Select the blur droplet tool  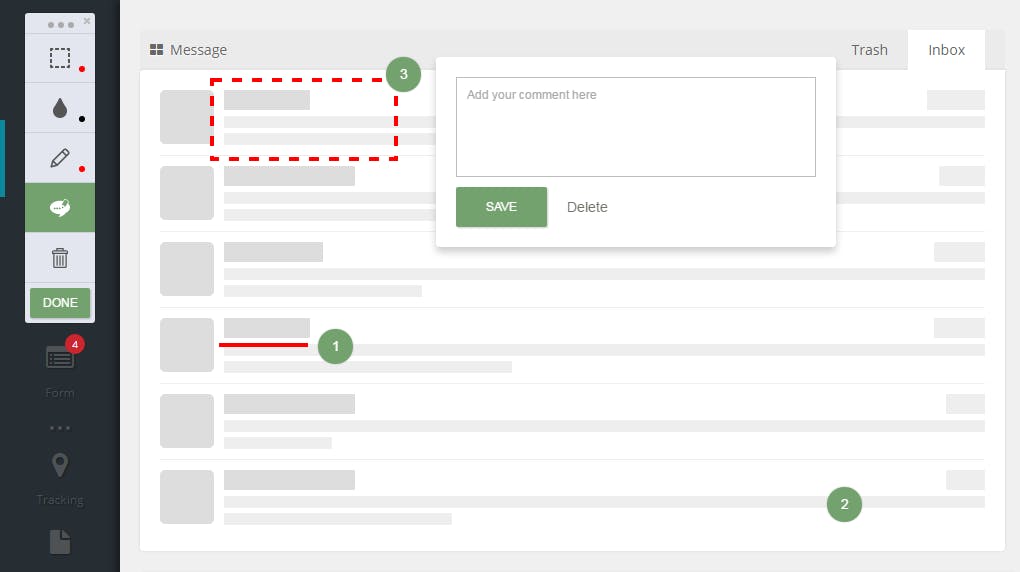pyautogui.click(x=60, y=108)
